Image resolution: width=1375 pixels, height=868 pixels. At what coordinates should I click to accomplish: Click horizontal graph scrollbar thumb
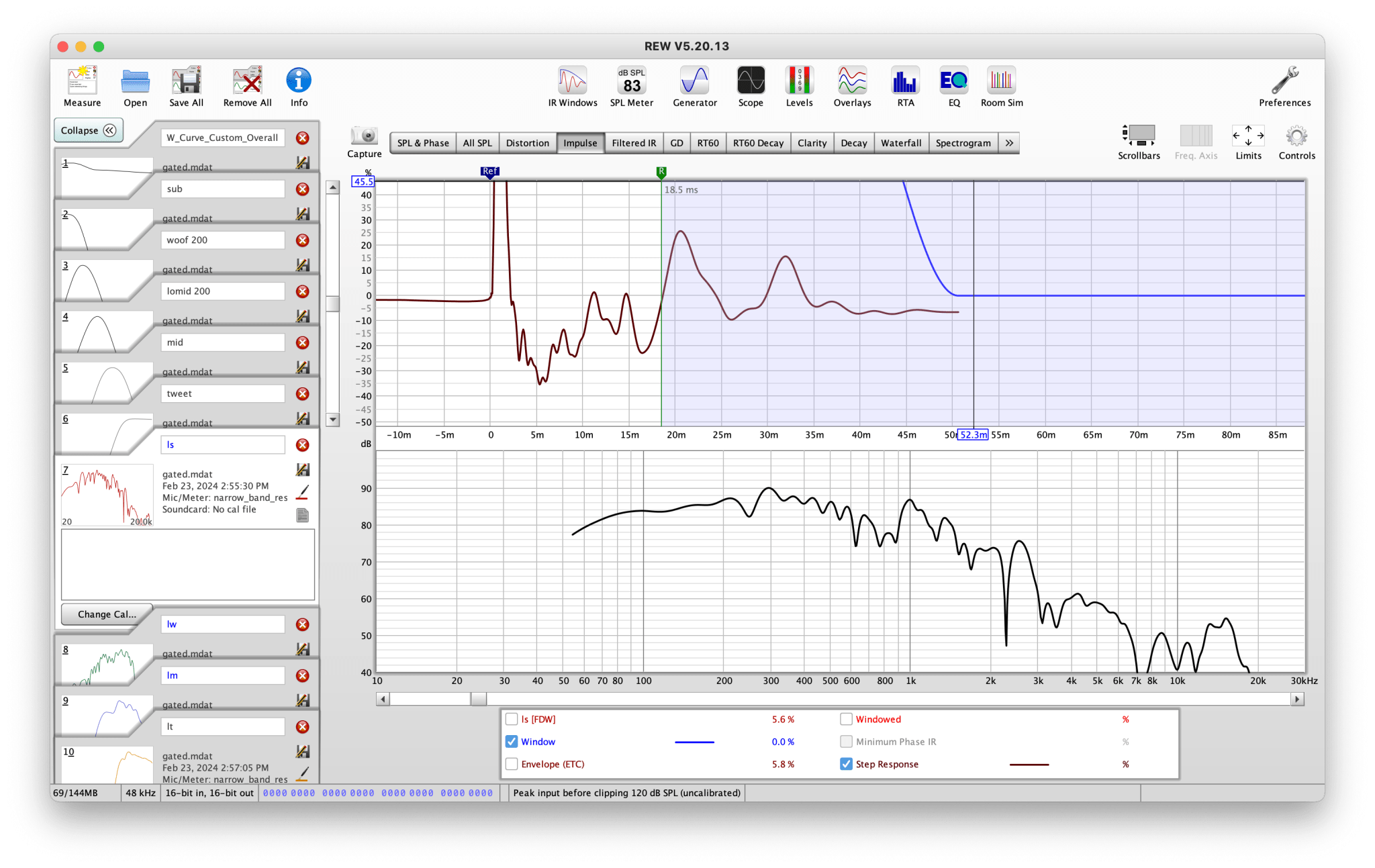[478, 700]
